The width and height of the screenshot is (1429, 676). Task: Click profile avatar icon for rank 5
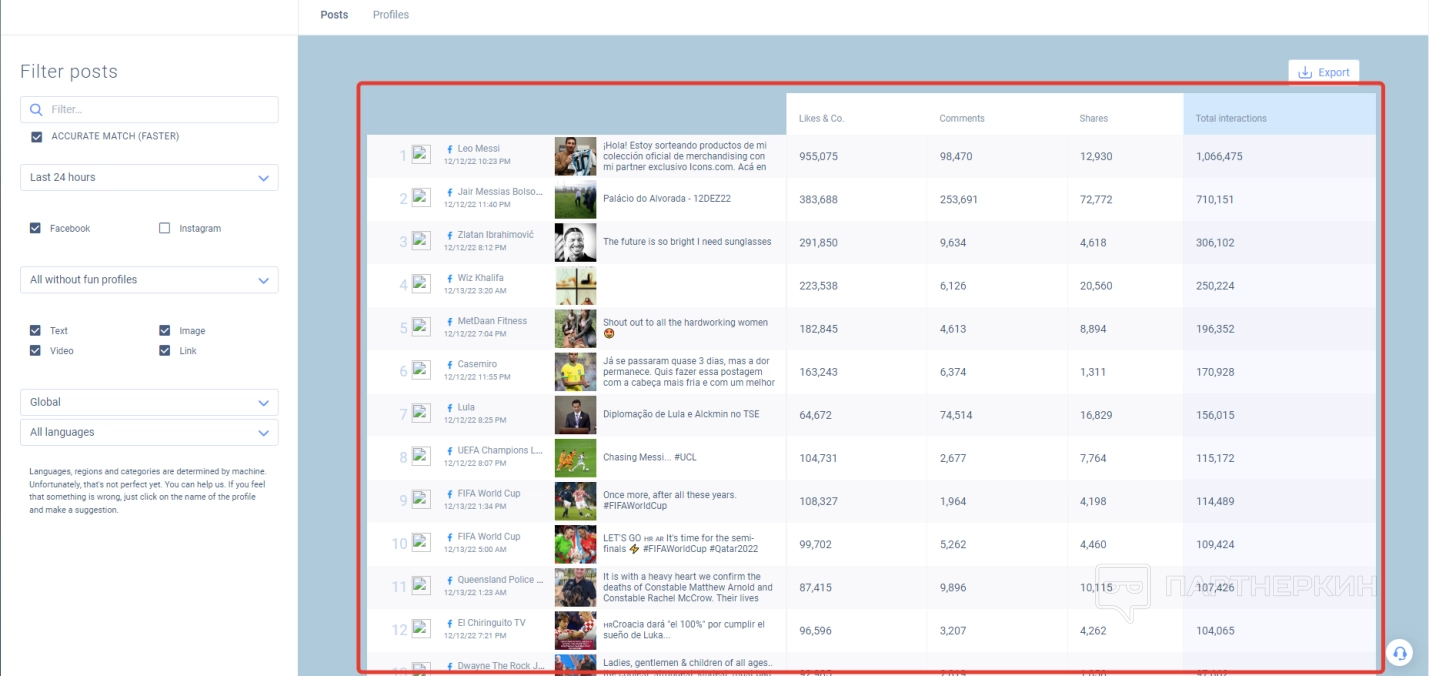coord(421,327)
